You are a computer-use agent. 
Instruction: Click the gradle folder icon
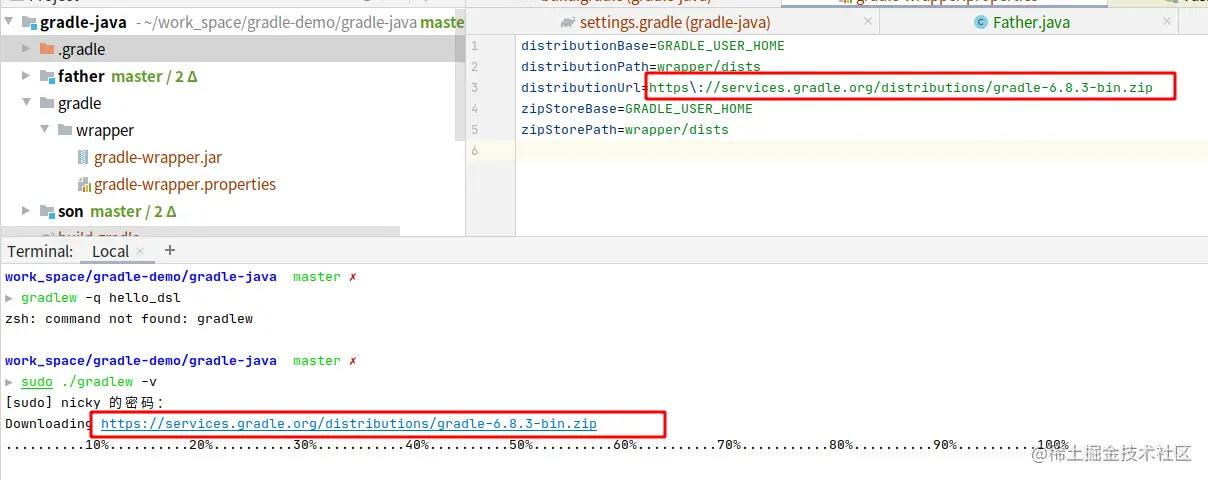click(47, 103)
